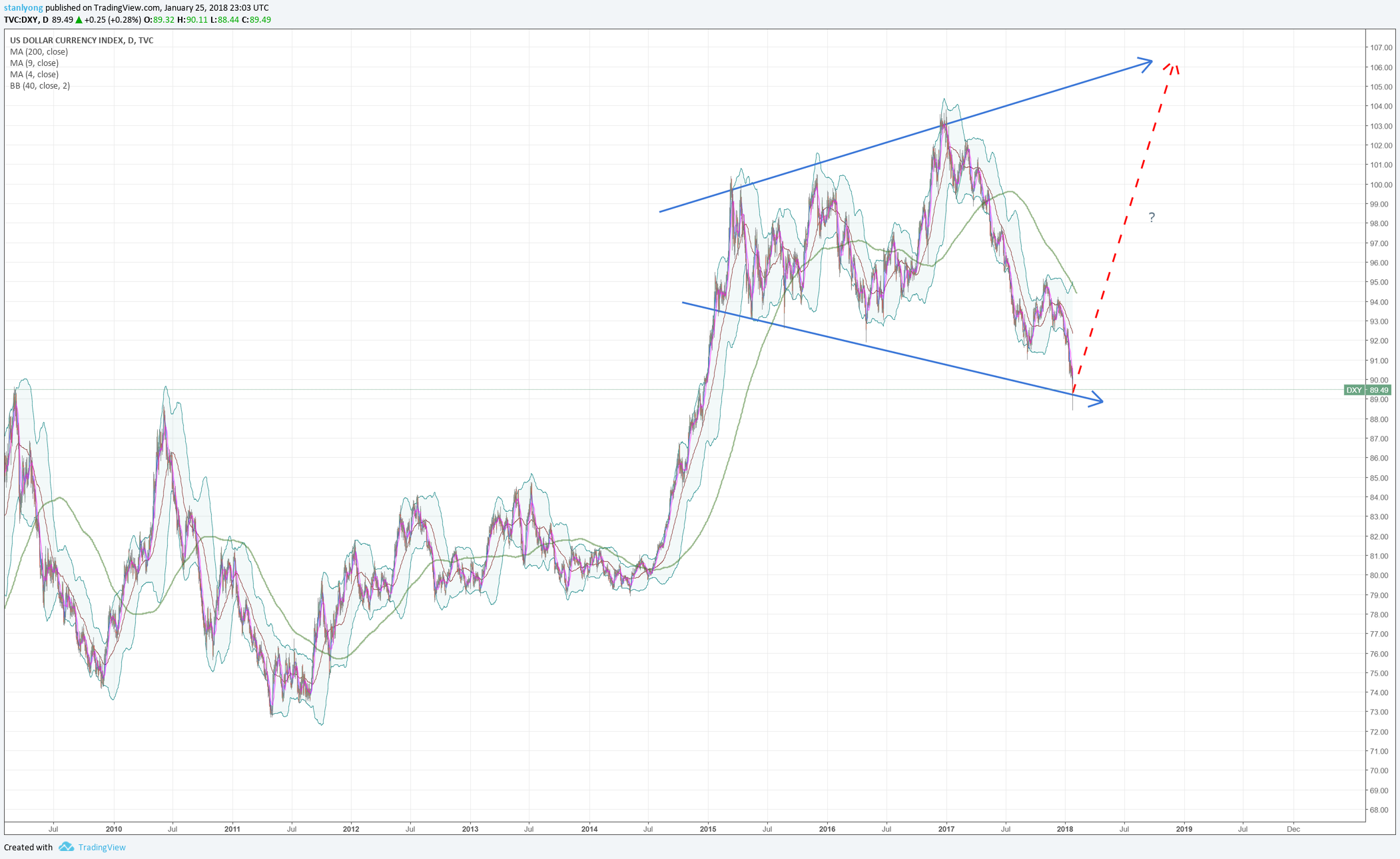The height and width of the screenshot is (859, 1400).
Task: Click the +0.25 (+0.28%) change value
Action: pyautogui.click(x=113, y=19)
